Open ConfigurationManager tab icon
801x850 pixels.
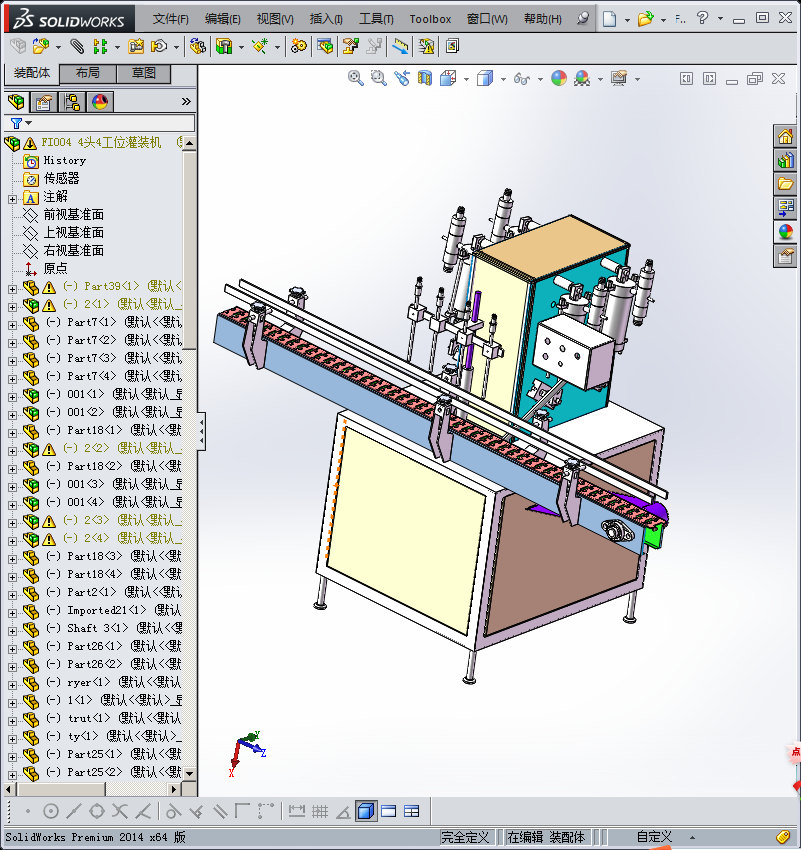[72, 101]
